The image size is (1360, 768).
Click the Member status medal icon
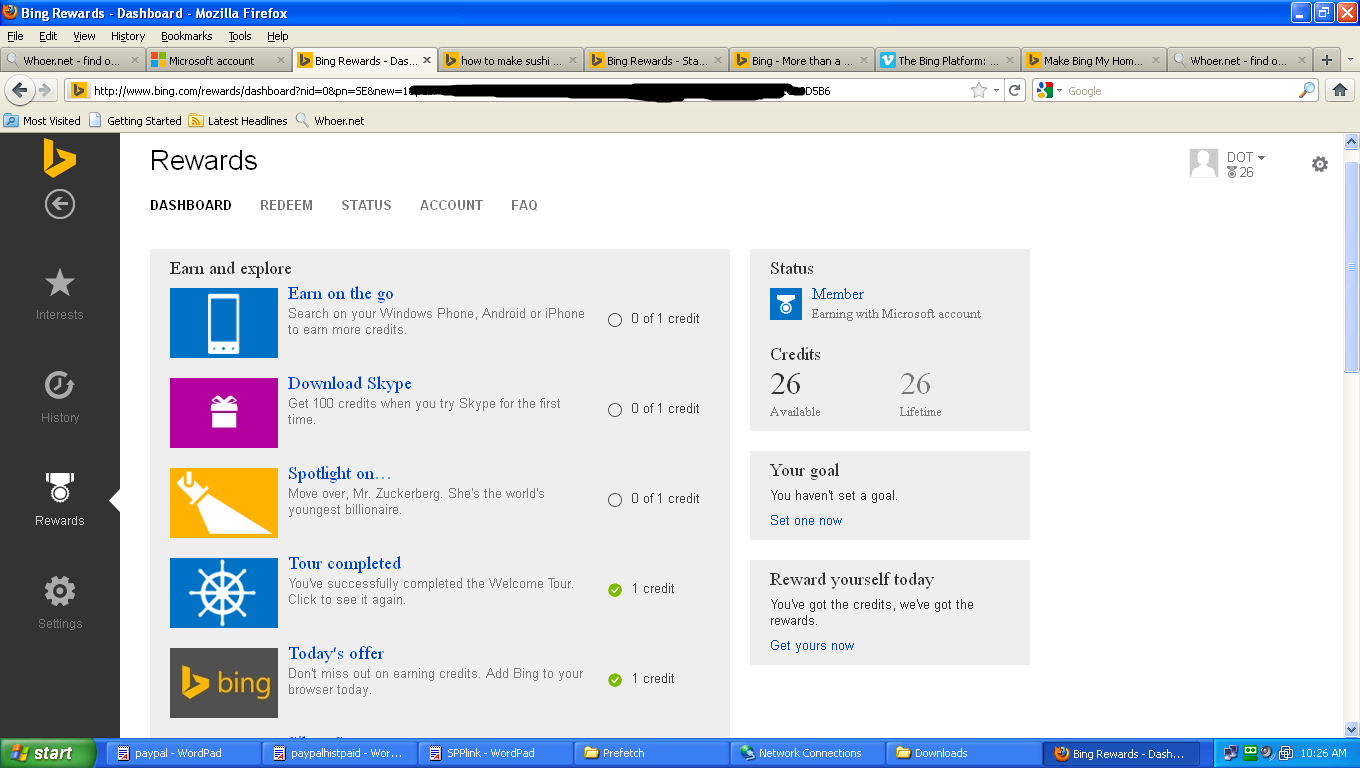click(x=786, y=304)
